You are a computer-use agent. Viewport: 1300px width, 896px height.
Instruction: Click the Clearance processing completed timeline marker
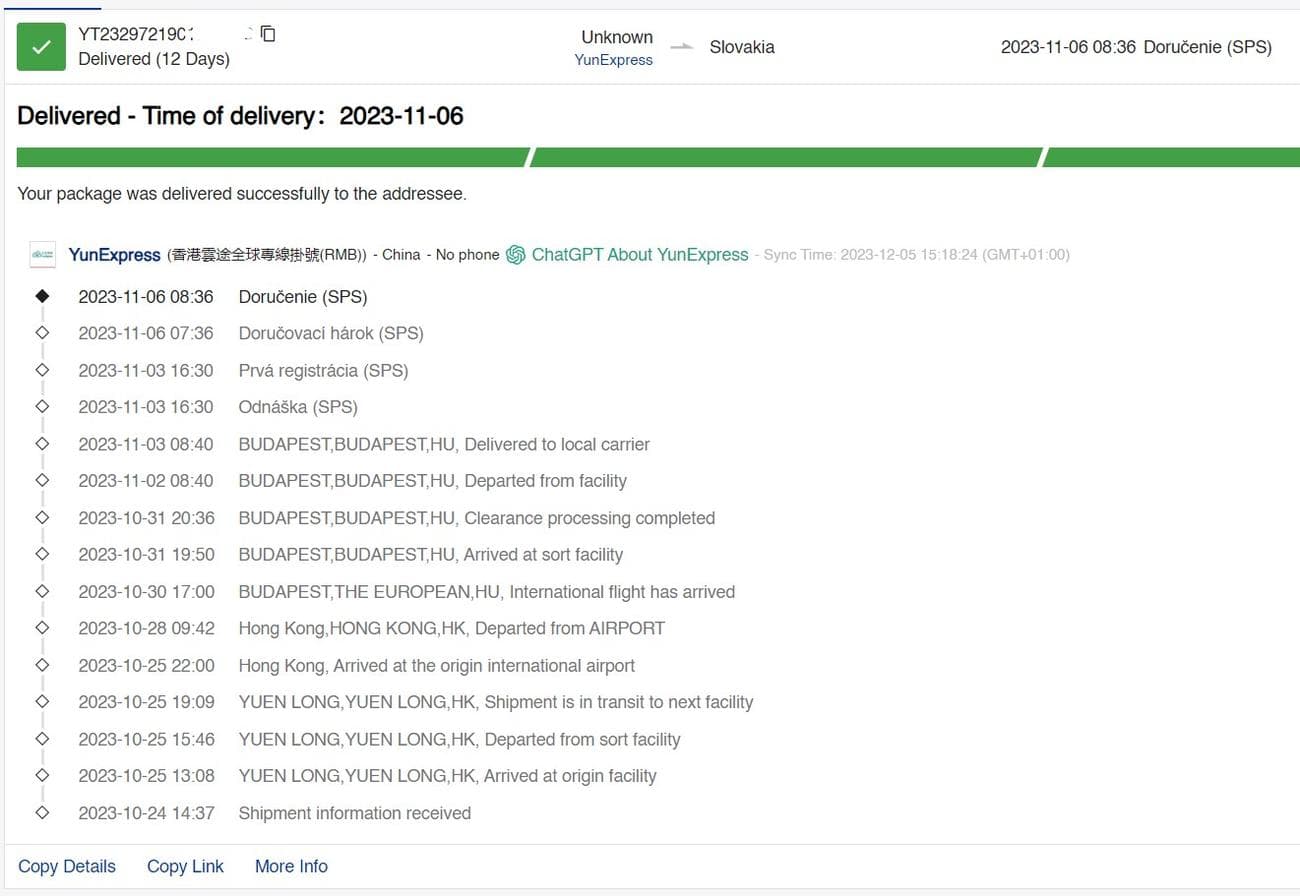tap(42, 518)
